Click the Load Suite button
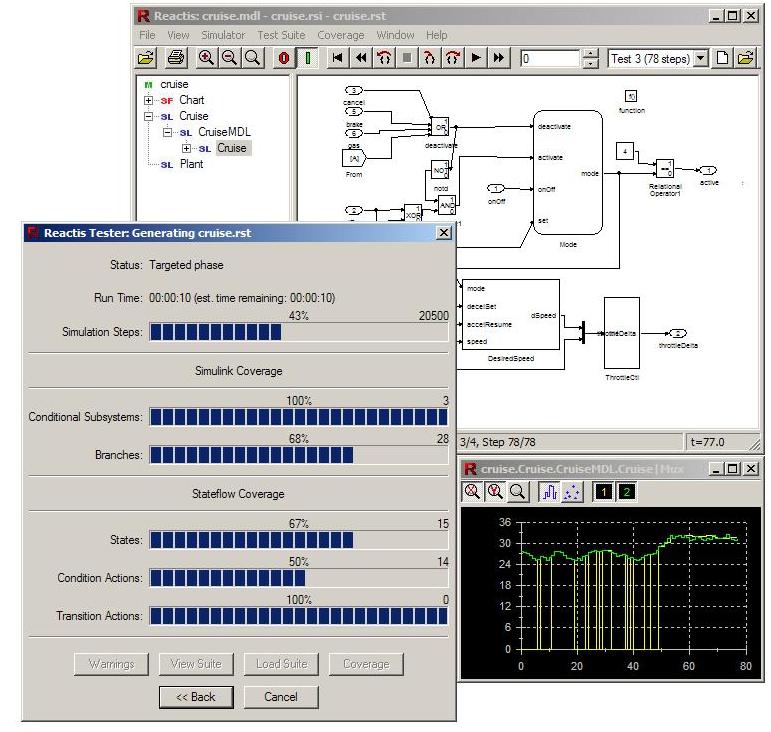Image resolution: width=771 pixels, height=732 pixels. point(281,664)
